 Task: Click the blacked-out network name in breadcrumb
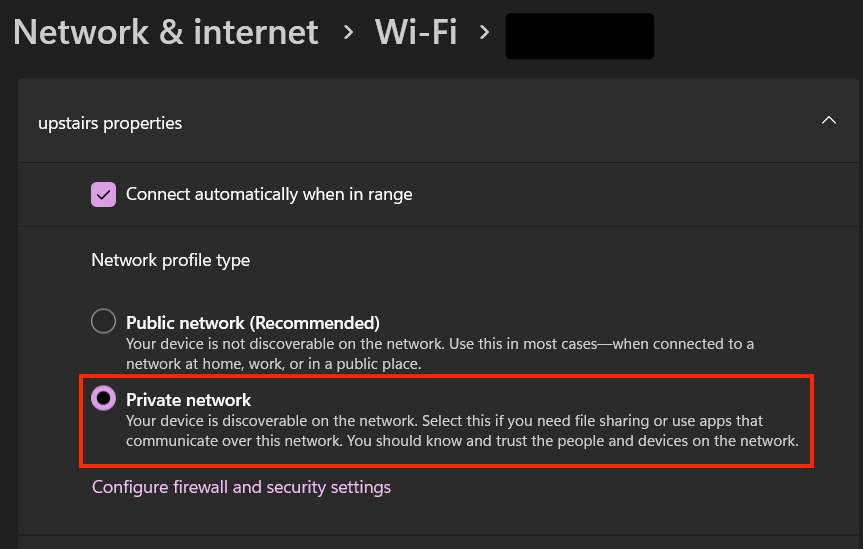pyautogui.click(x=580, y=36)
